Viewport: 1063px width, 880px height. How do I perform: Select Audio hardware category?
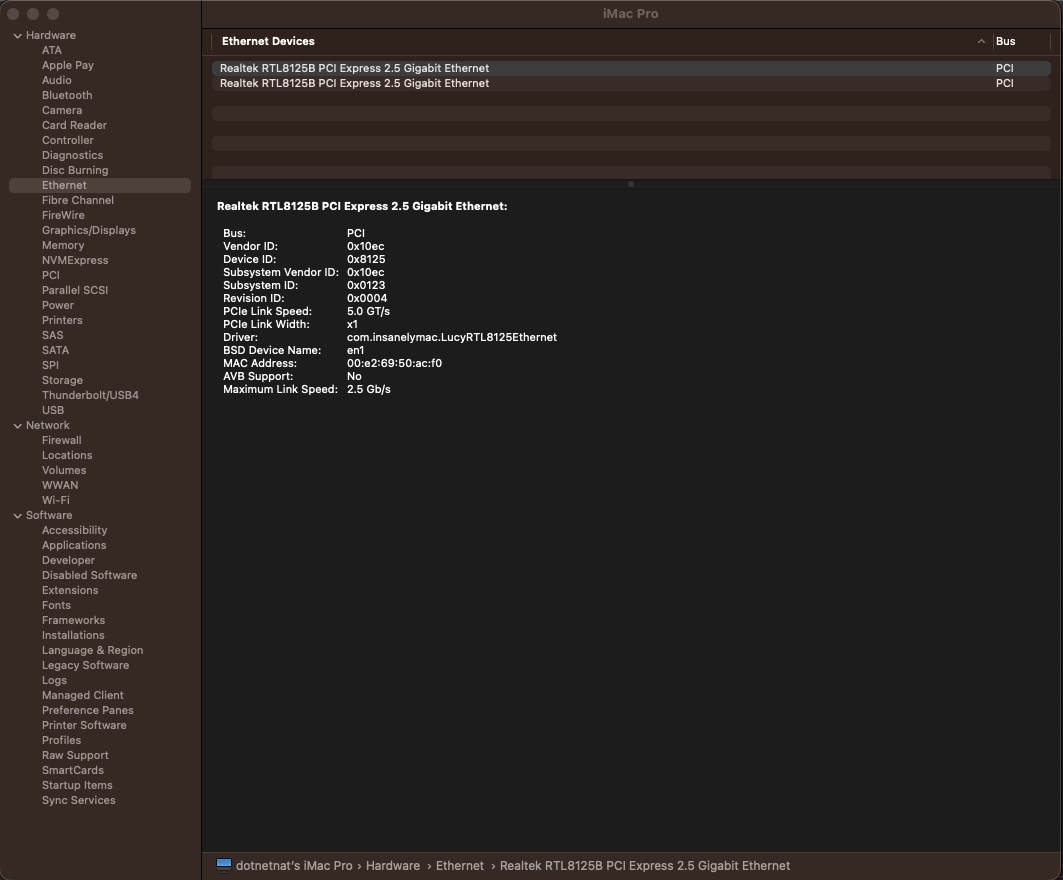pyautogui.click(x=56, y=80)
